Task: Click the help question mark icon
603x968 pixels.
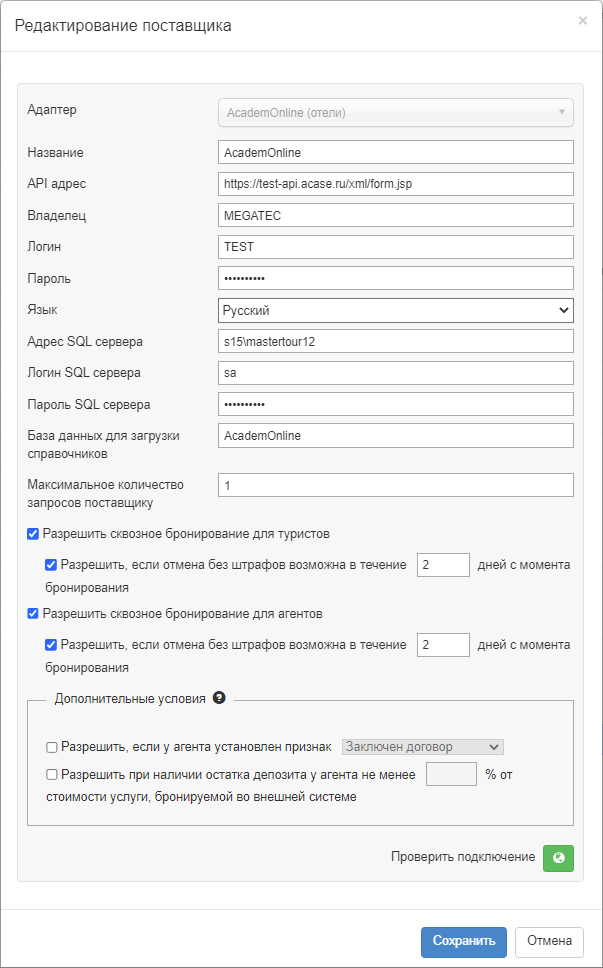Action: pos(219,698)
